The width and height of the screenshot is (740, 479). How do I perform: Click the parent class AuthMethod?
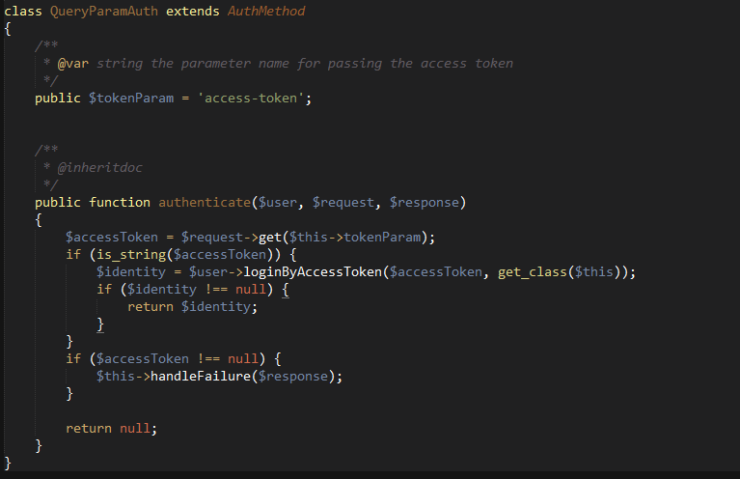(x=266, y=11)
